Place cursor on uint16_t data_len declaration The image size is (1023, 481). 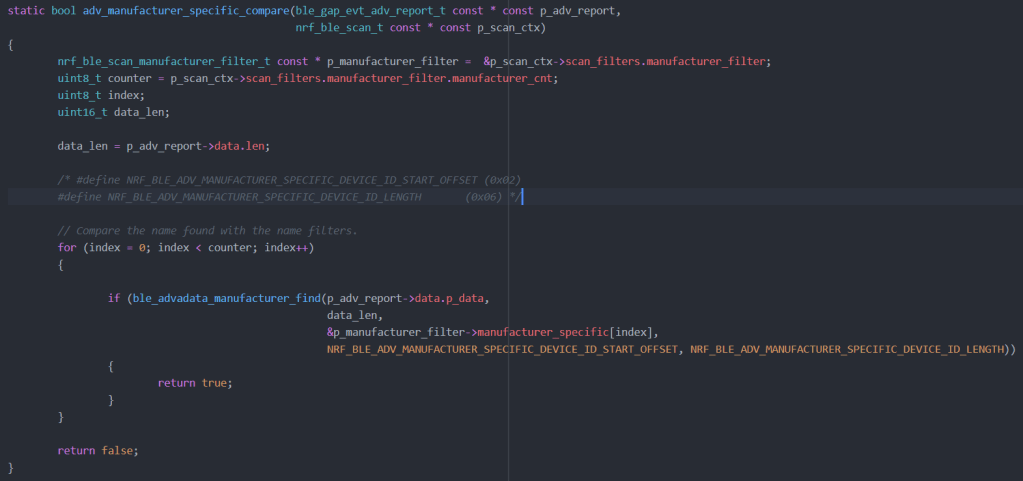[113, 112]
